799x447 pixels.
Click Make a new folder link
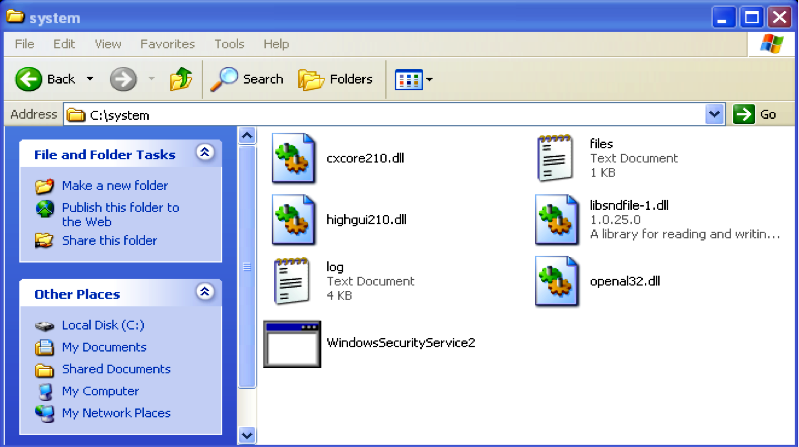click(x=115, y=186)
